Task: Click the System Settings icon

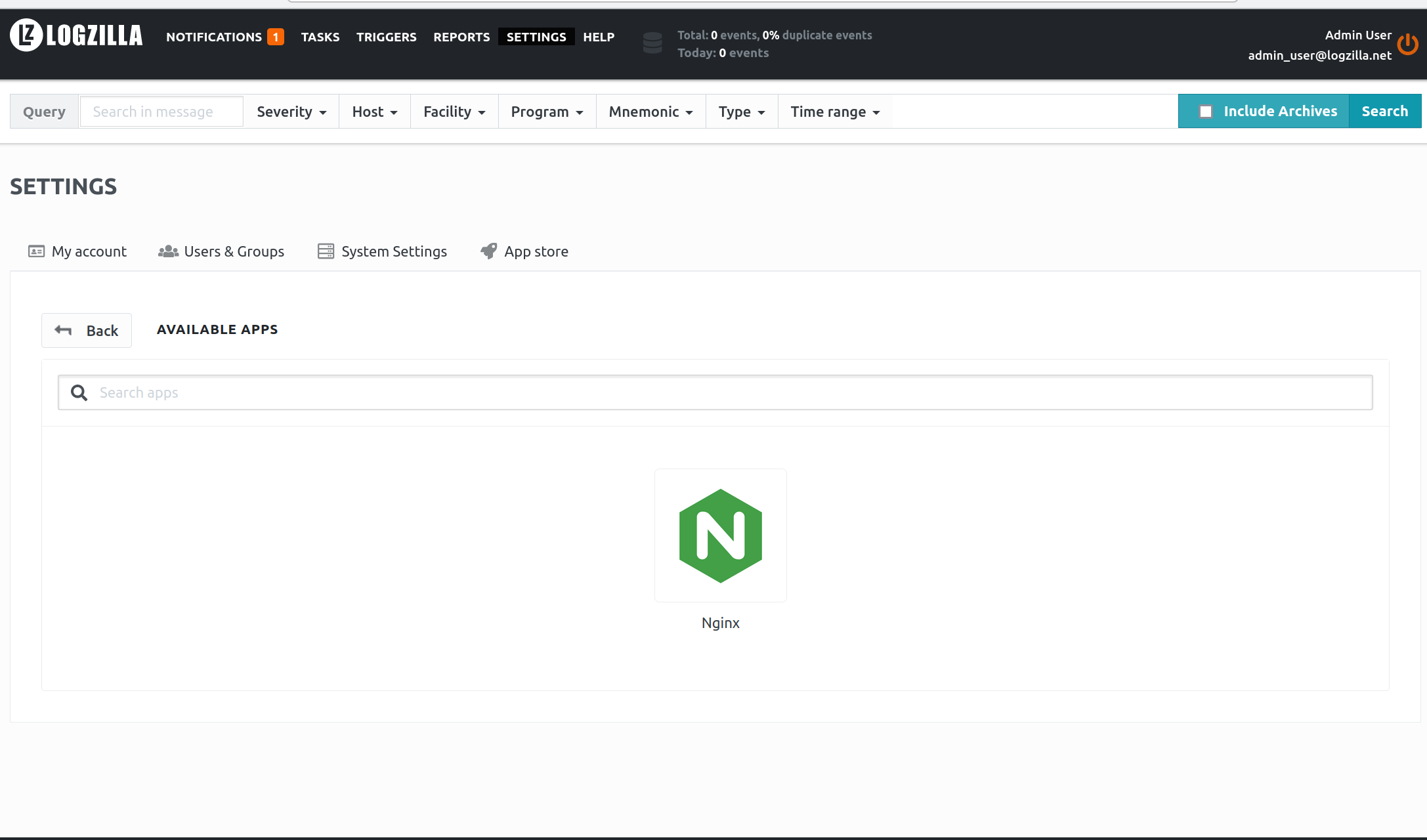Action: 324,251
